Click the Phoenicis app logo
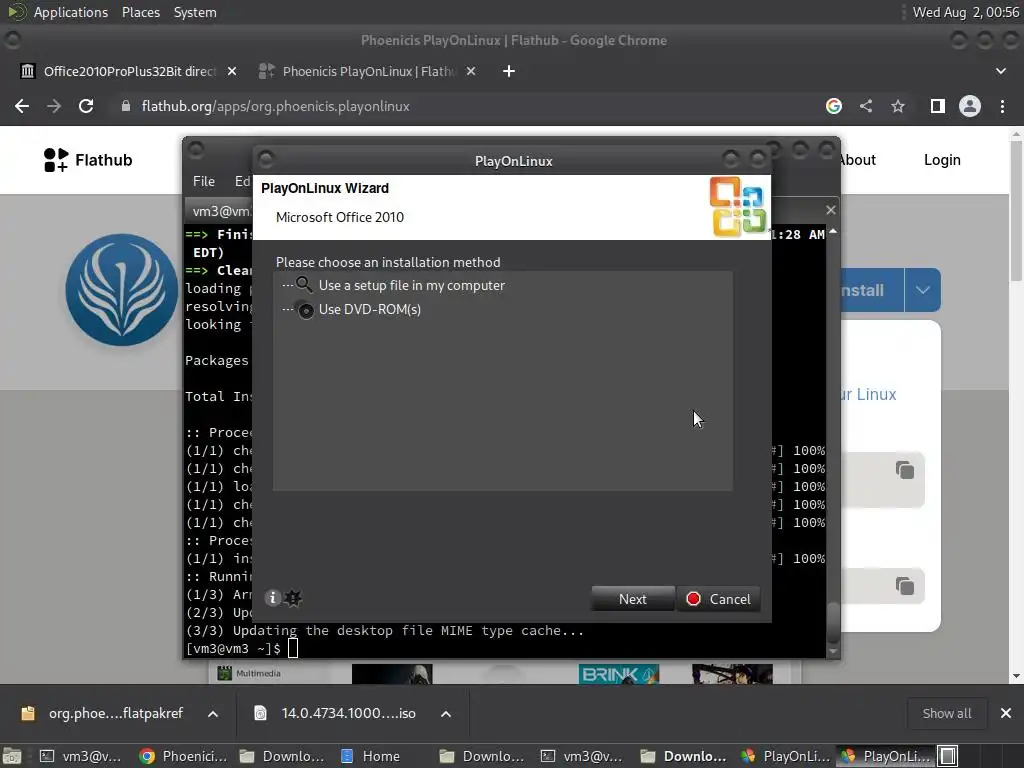 [x=122, y=289]
